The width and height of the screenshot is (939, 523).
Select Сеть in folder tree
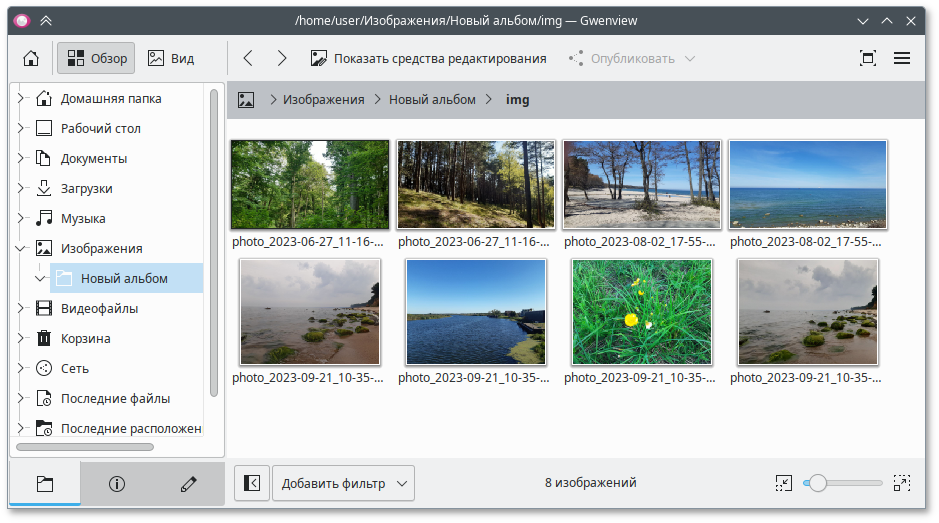75,368
